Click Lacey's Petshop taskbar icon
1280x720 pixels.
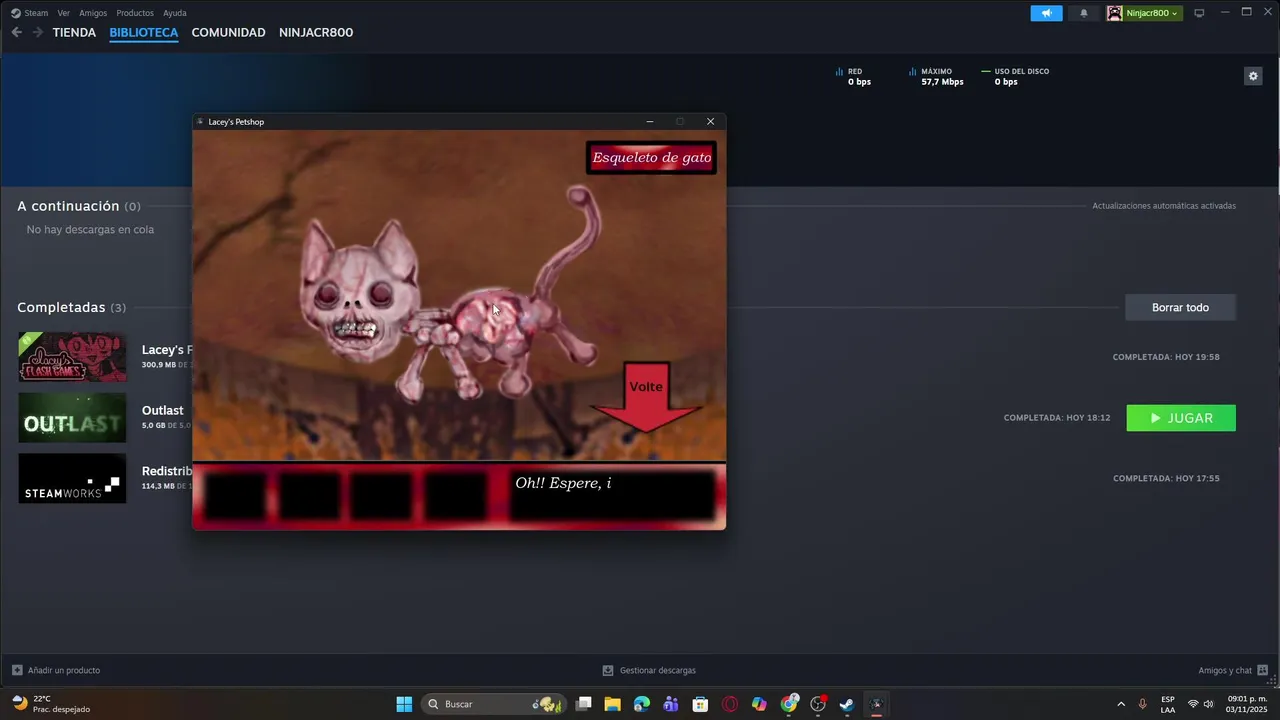point(877,704)
